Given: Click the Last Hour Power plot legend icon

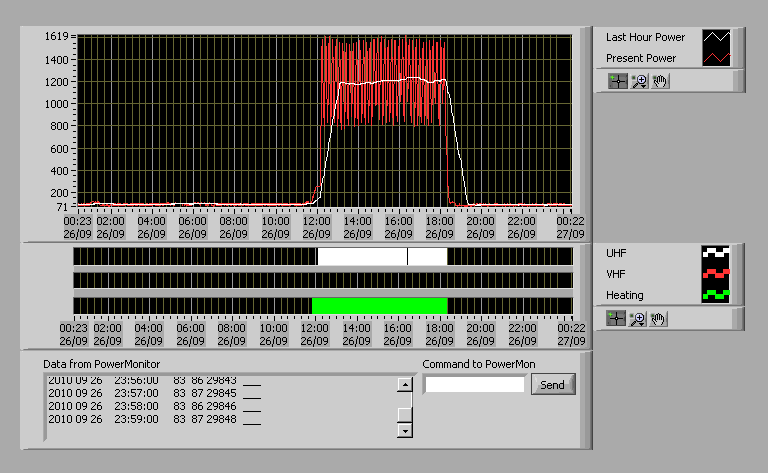Looking at the screenshot, I should [x=717, y=38].
